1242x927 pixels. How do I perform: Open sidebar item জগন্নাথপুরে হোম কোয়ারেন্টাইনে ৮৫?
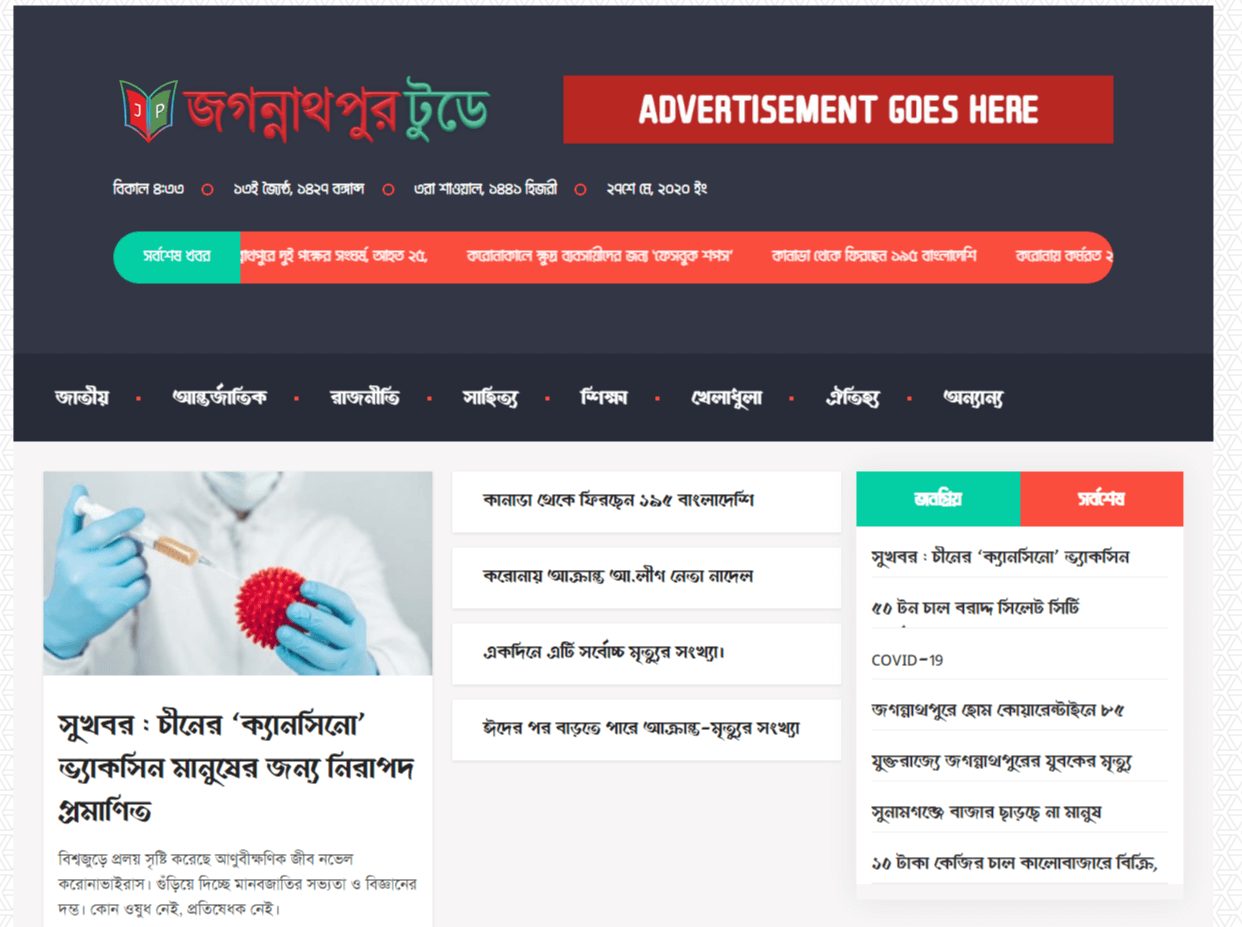997,710
